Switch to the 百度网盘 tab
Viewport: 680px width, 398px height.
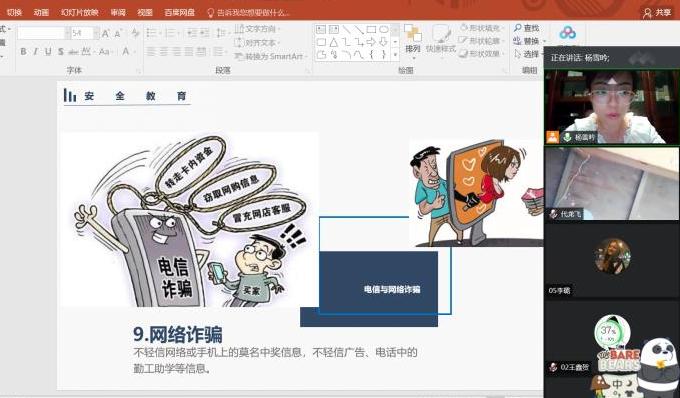(180, 12)
